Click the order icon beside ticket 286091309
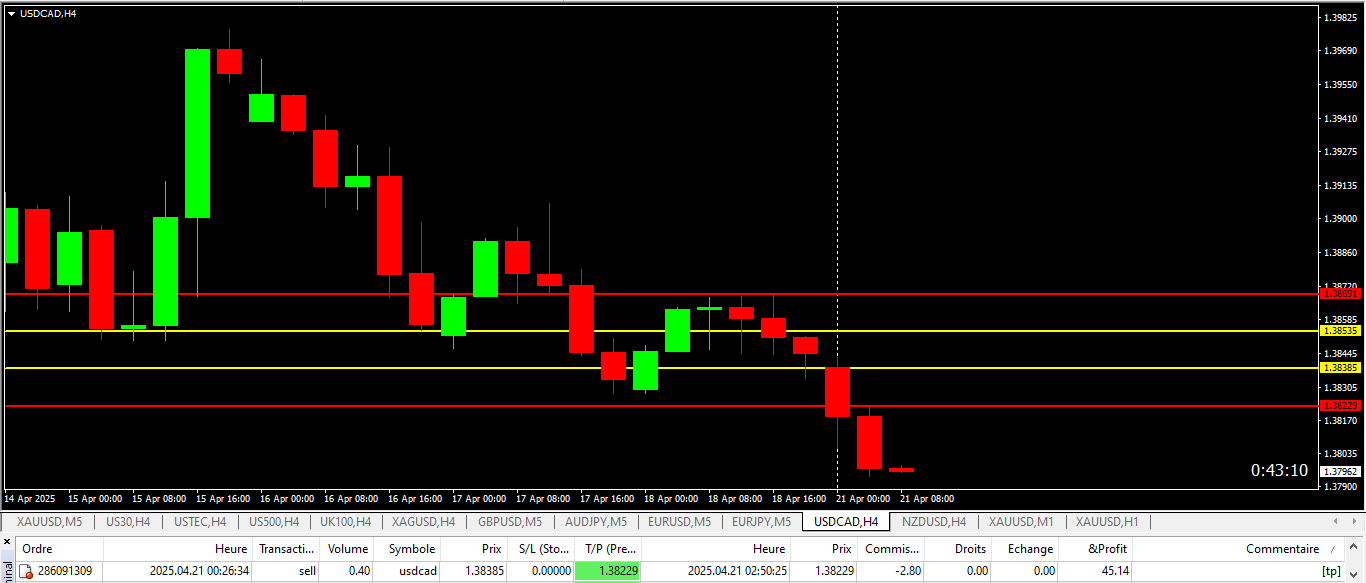Image resolution: width=1366 pixels, height=583 pixels. click(27, 571)
